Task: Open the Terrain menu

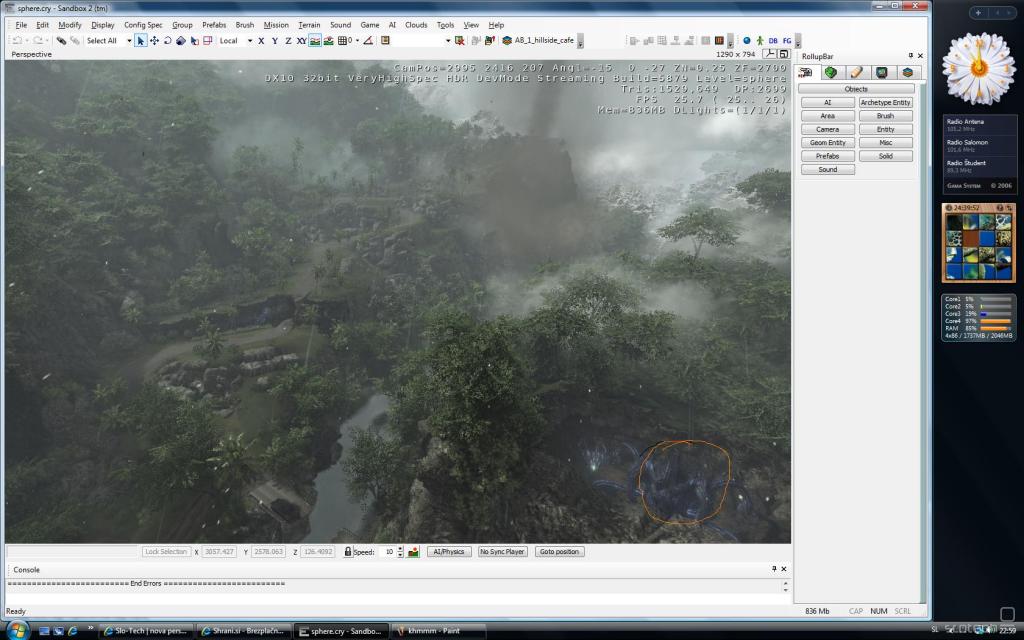Action: tap(309, 25)
